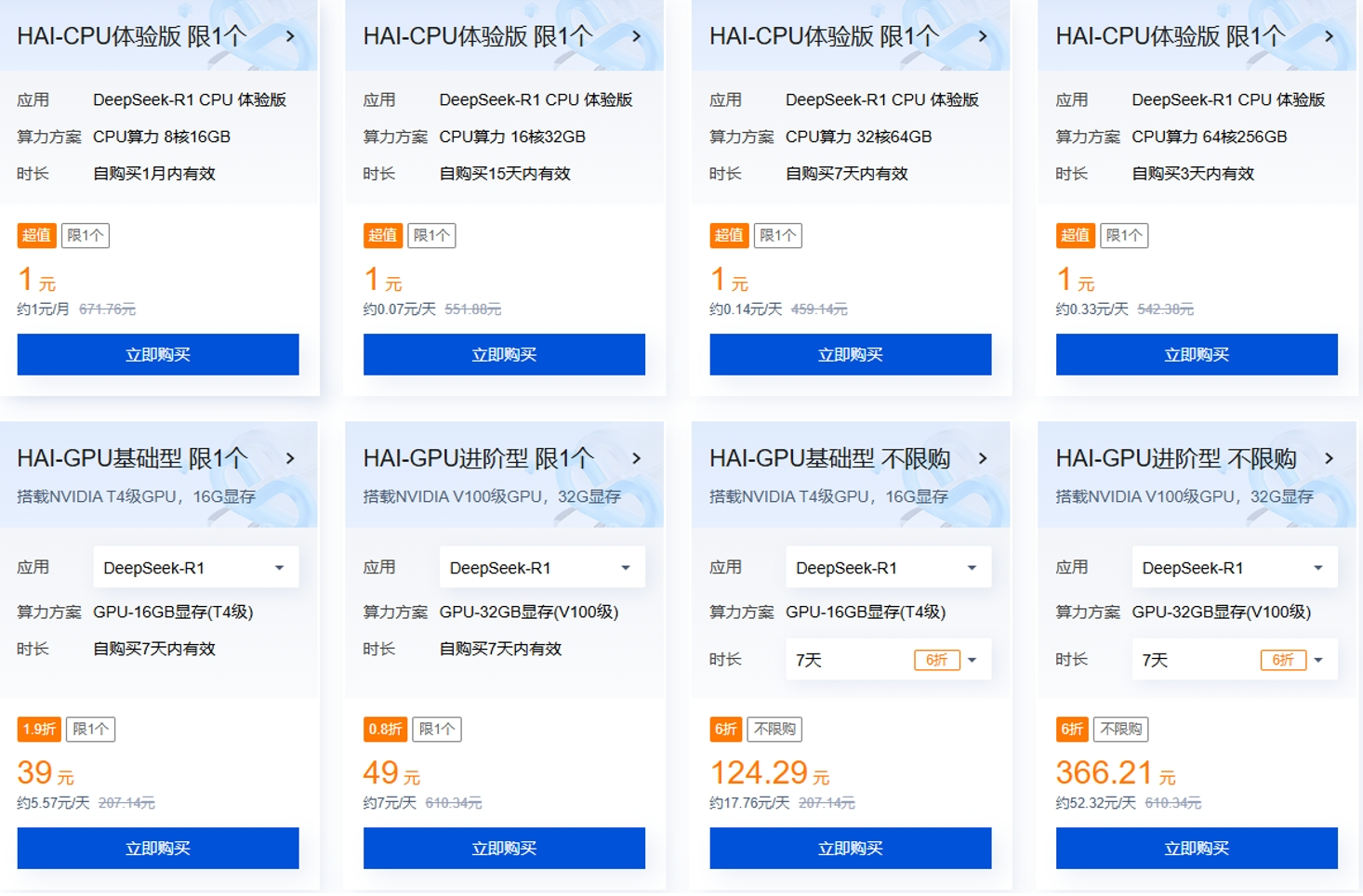Open 应用 dropdown on GPU基础型 不限购 card

tap(889, 567)
